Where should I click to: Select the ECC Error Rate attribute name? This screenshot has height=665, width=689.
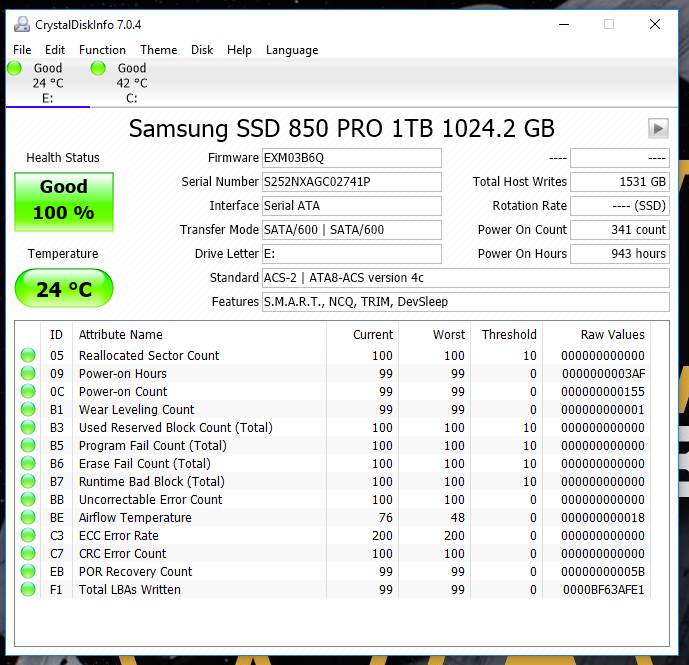pyautogui.click(x=119, y=535)
